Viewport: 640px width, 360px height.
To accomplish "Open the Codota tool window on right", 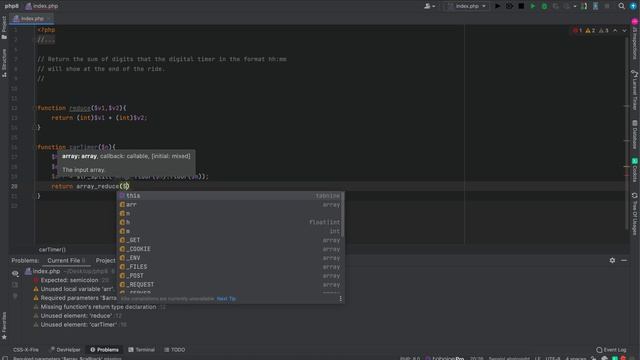I will [635, 170].
